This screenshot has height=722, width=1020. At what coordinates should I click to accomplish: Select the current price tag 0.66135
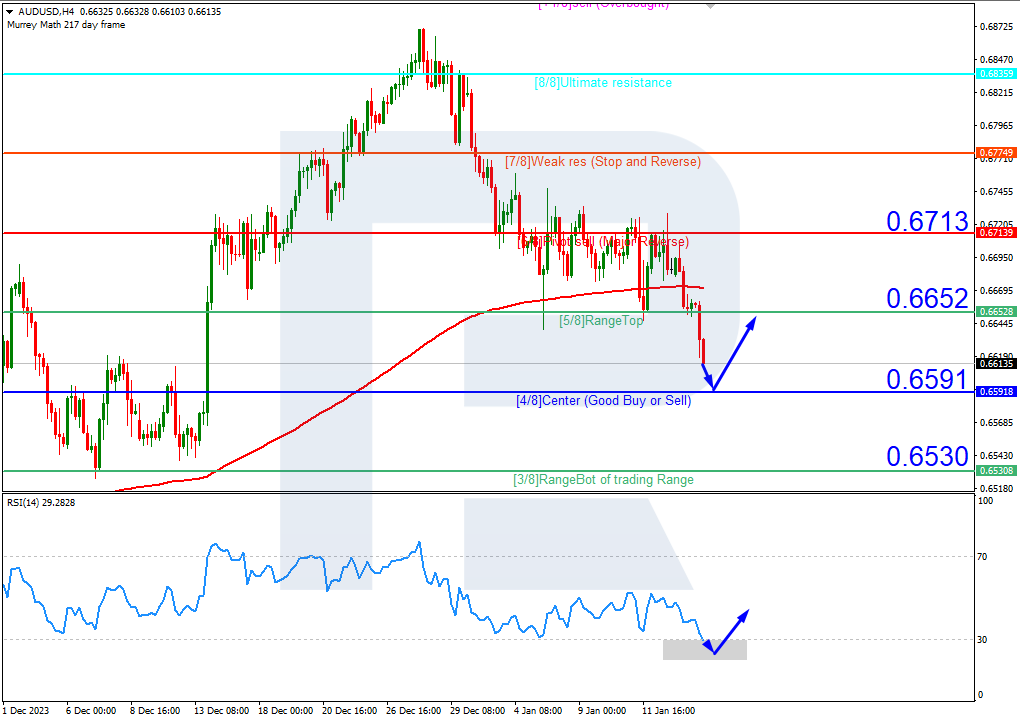coord(996,365)
